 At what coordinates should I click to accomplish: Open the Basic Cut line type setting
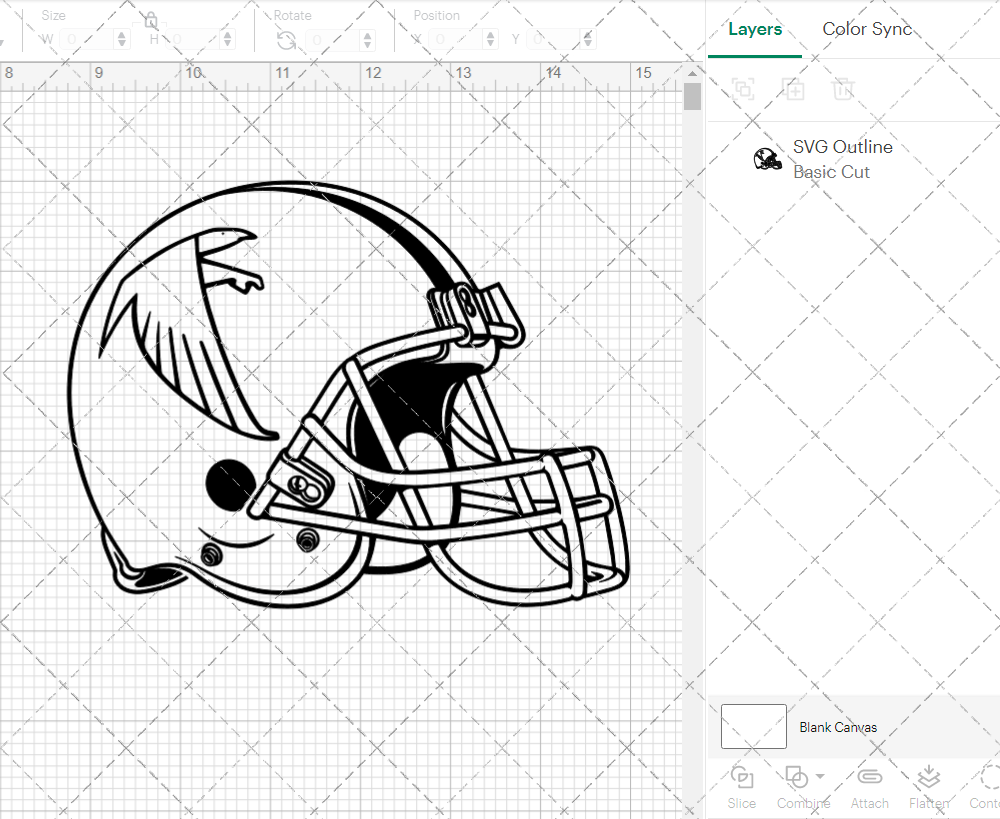coord(831,172)
